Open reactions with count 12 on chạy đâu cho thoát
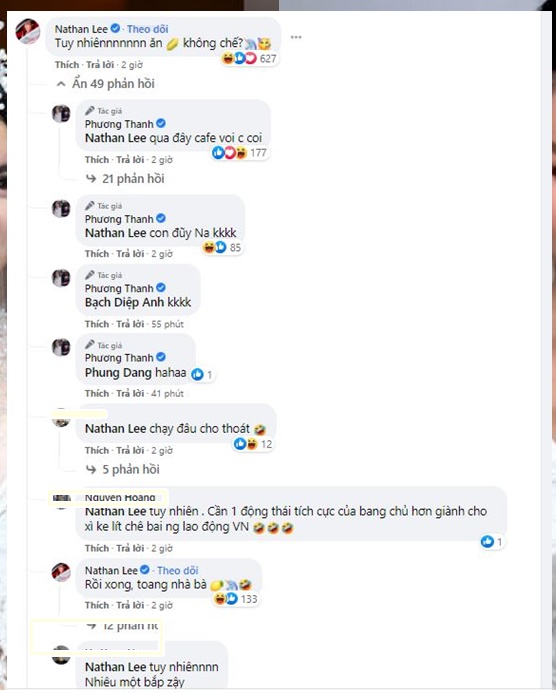Viewport: 556px width, 693px height. 253,444
